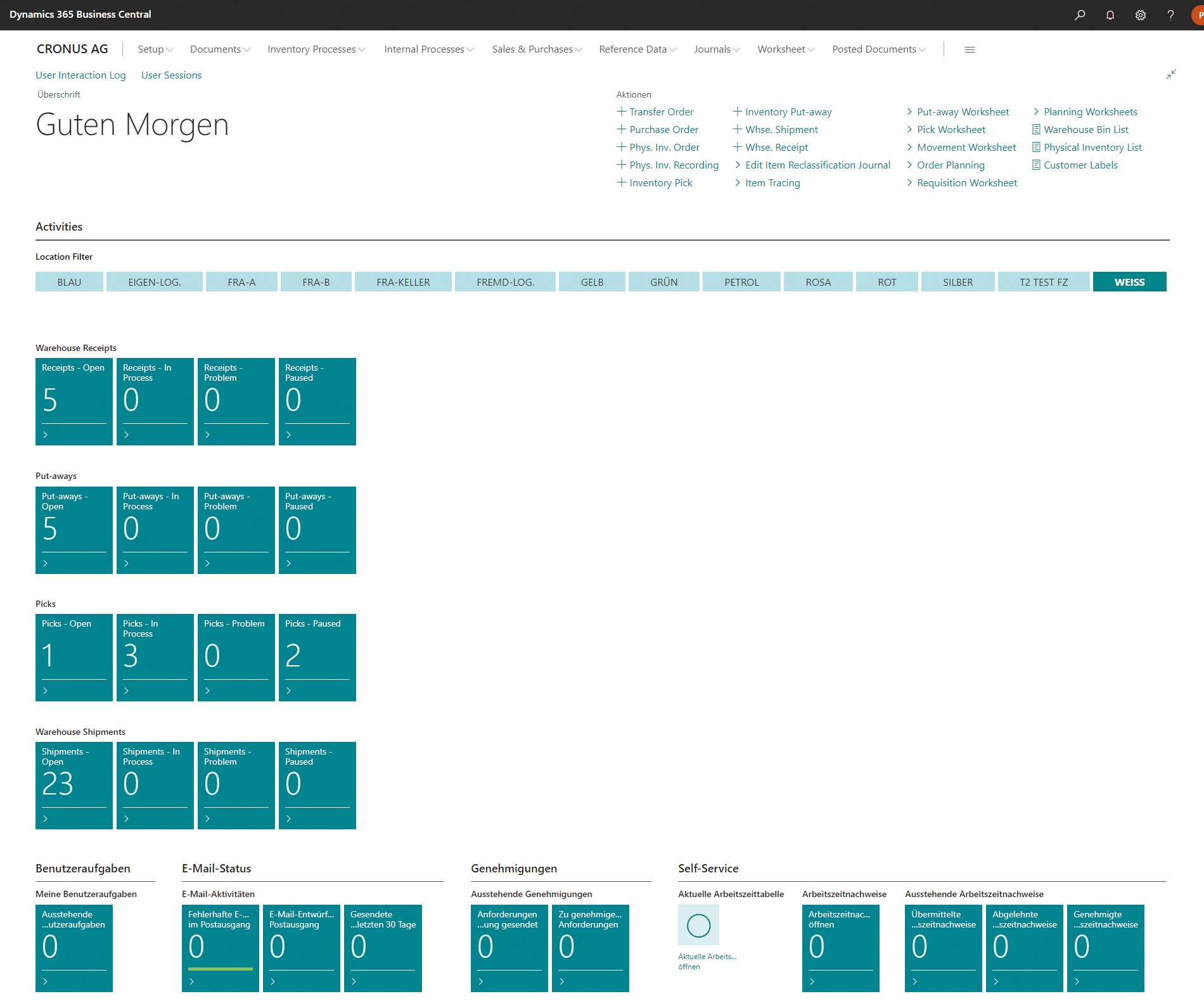Click the plus icon beside Phys. Inv. Order
This screenshot has width=1204, height=1001.
[x=622, y=147]
